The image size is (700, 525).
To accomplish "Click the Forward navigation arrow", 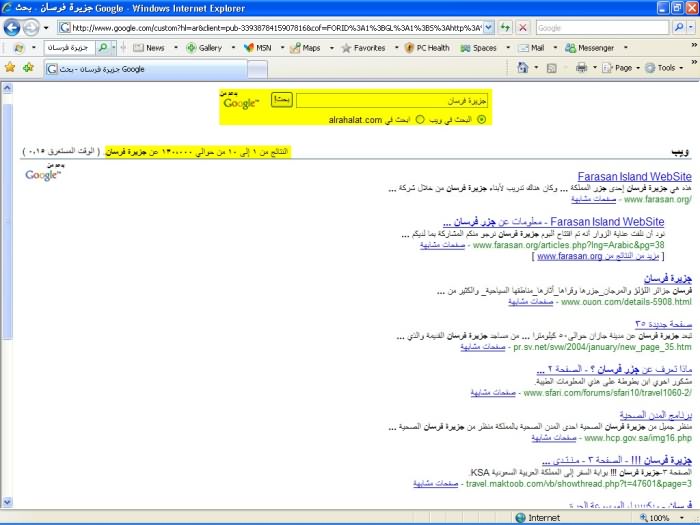I will coord(31,28).
